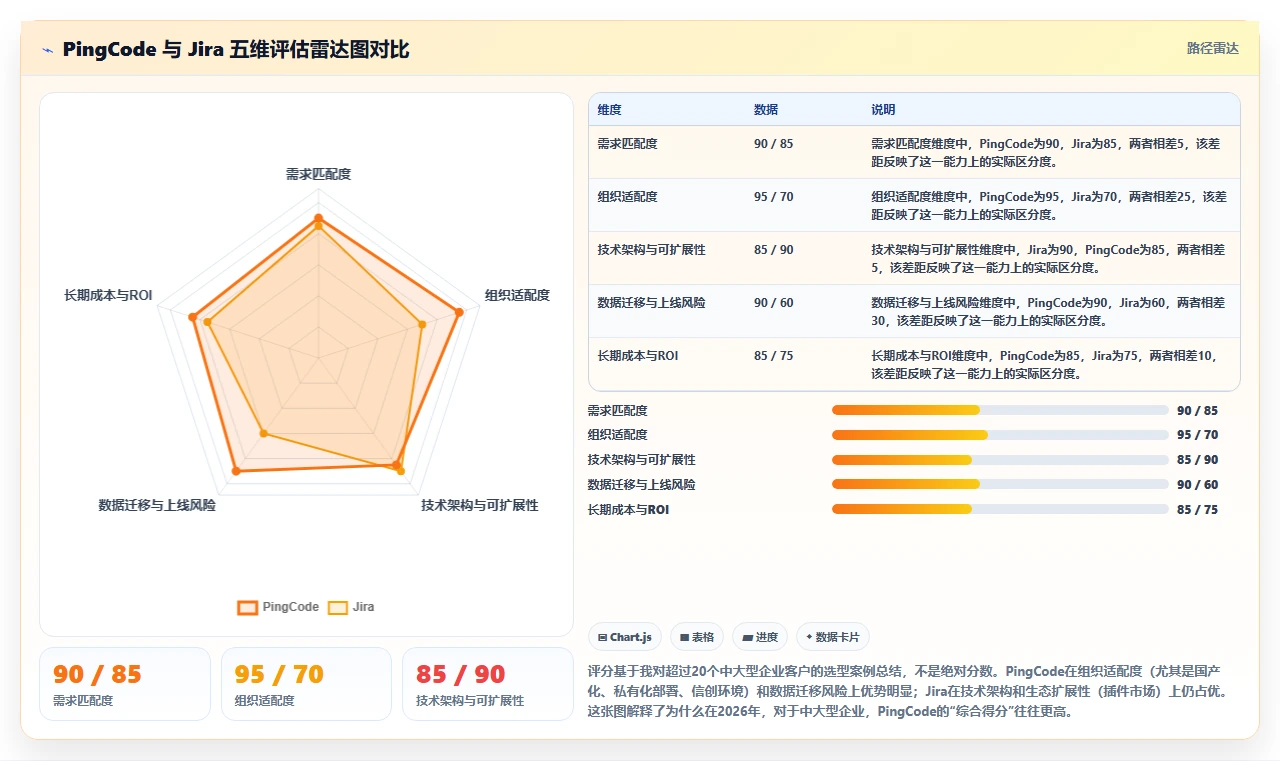Click the 维度 column header
Image resolution: width=1280 pixels, height=761 pixels.
610,110
